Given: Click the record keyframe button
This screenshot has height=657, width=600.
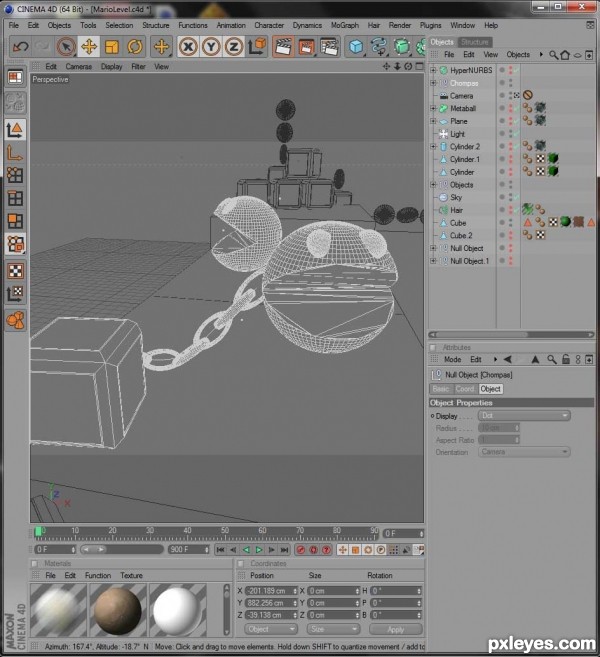Looking at the screenshot, I should point(300,549).
